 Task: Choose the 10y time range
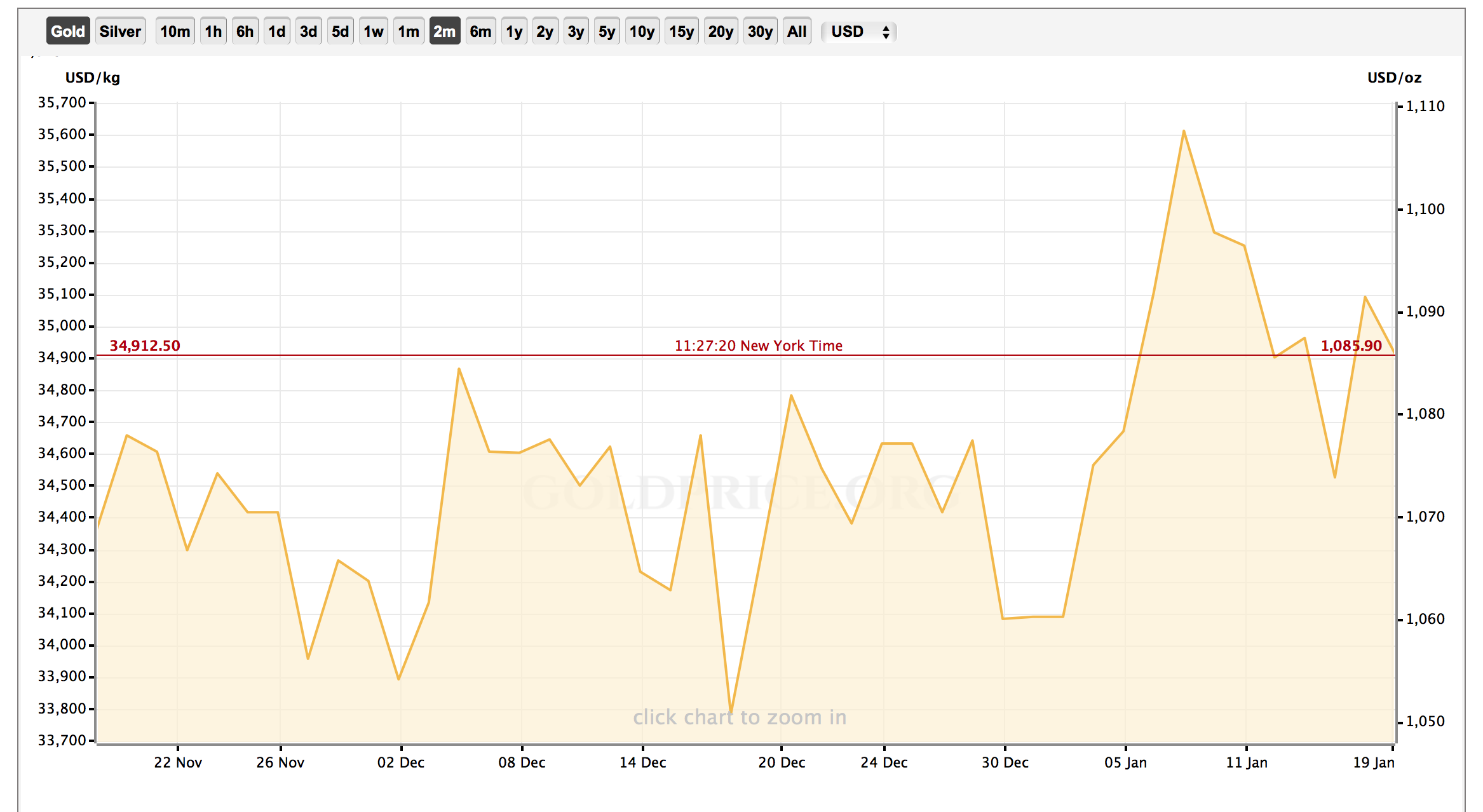pos(642,31)
